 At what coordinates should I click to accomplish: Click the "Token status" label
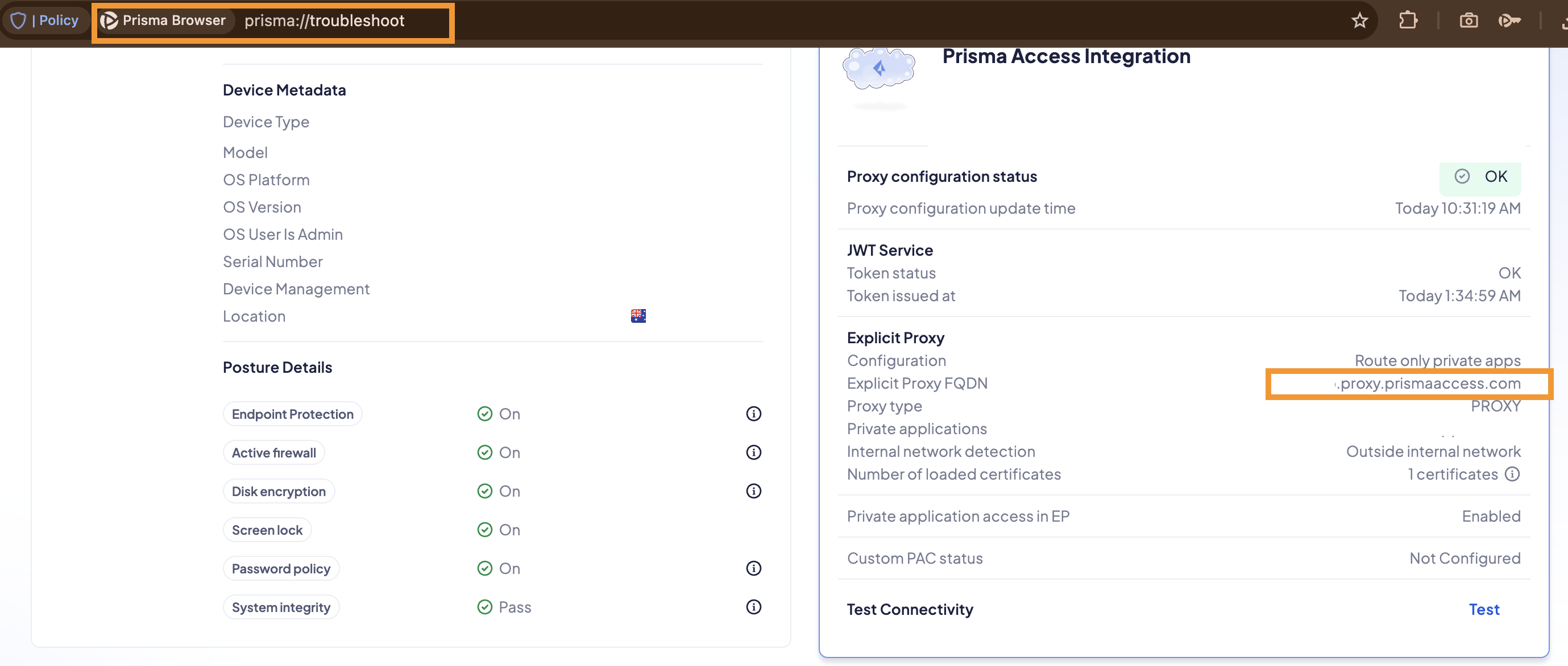891,273
